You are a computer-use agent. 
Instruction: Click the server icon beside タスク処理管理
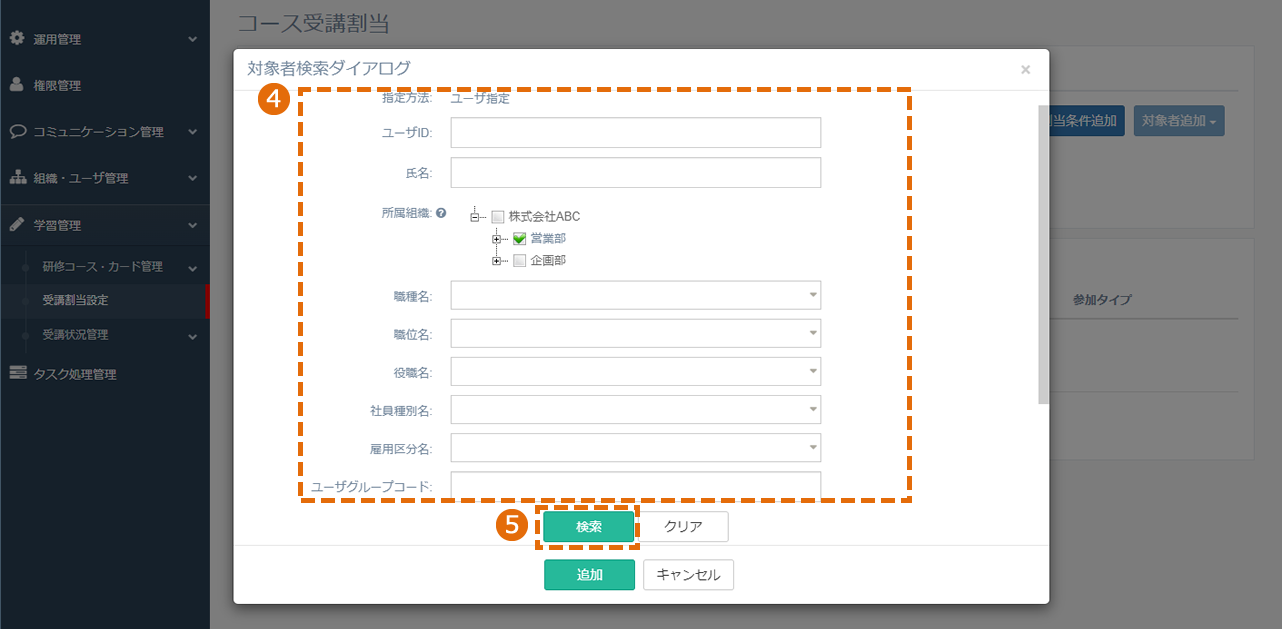pyautogui.click(x=17, y=373)
